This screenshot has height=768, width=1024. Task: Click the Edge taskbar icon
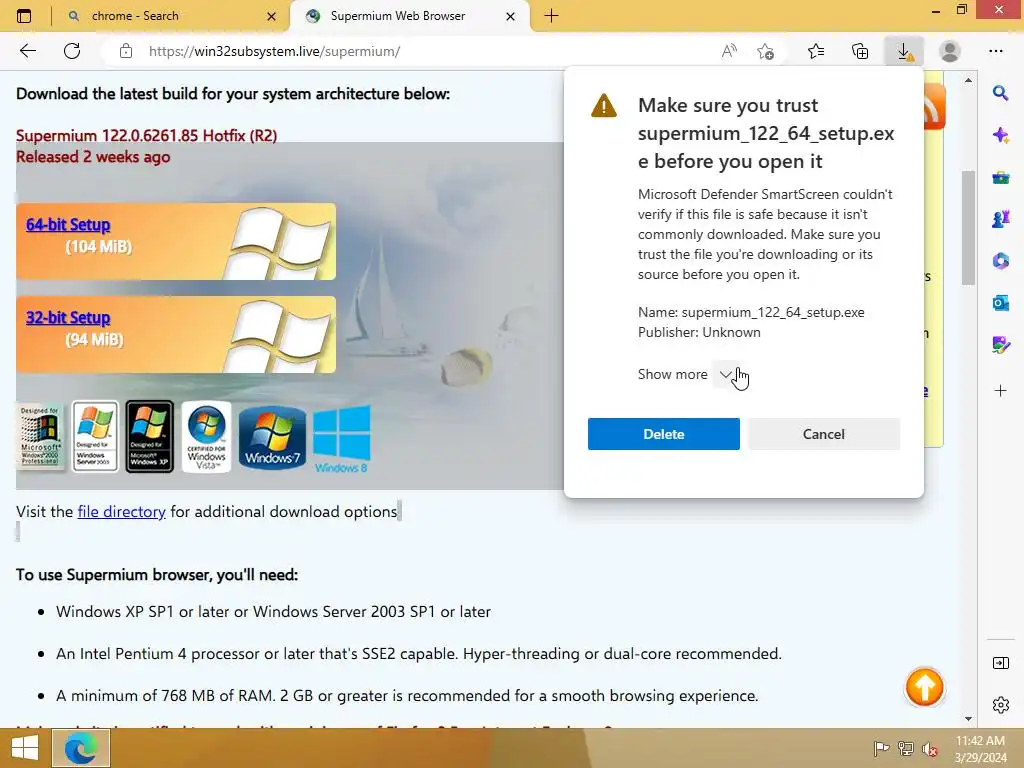click(81, 748)
